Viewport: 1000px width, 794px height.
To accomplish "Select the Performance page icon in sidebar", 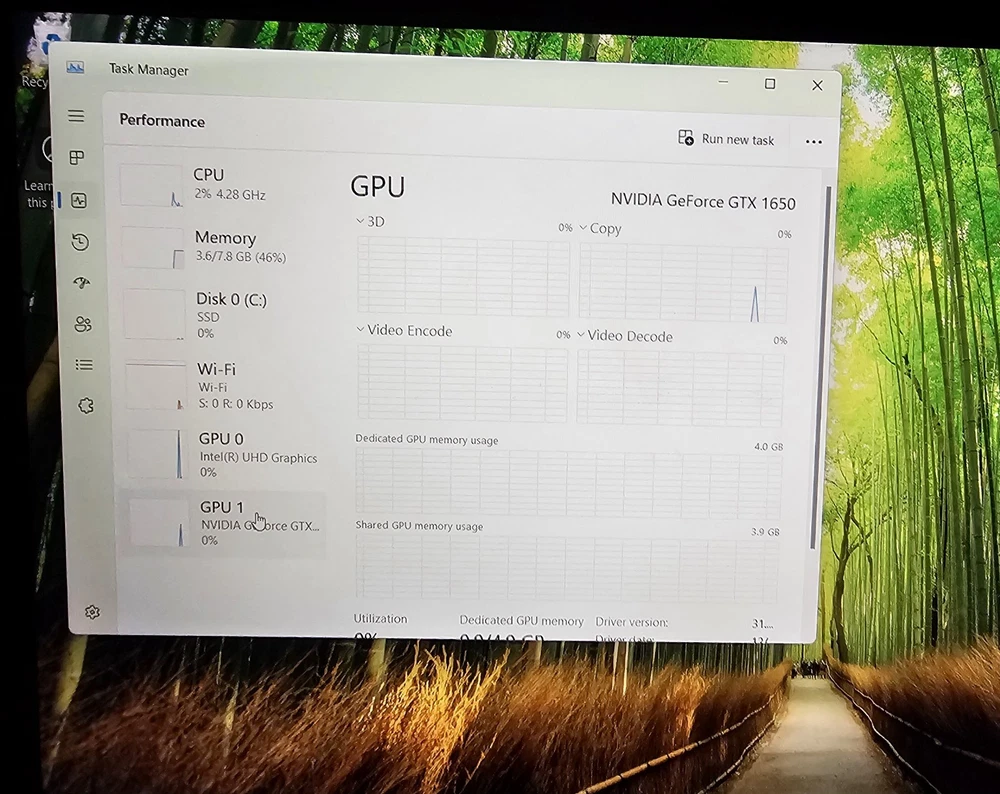I will point(79,201).
